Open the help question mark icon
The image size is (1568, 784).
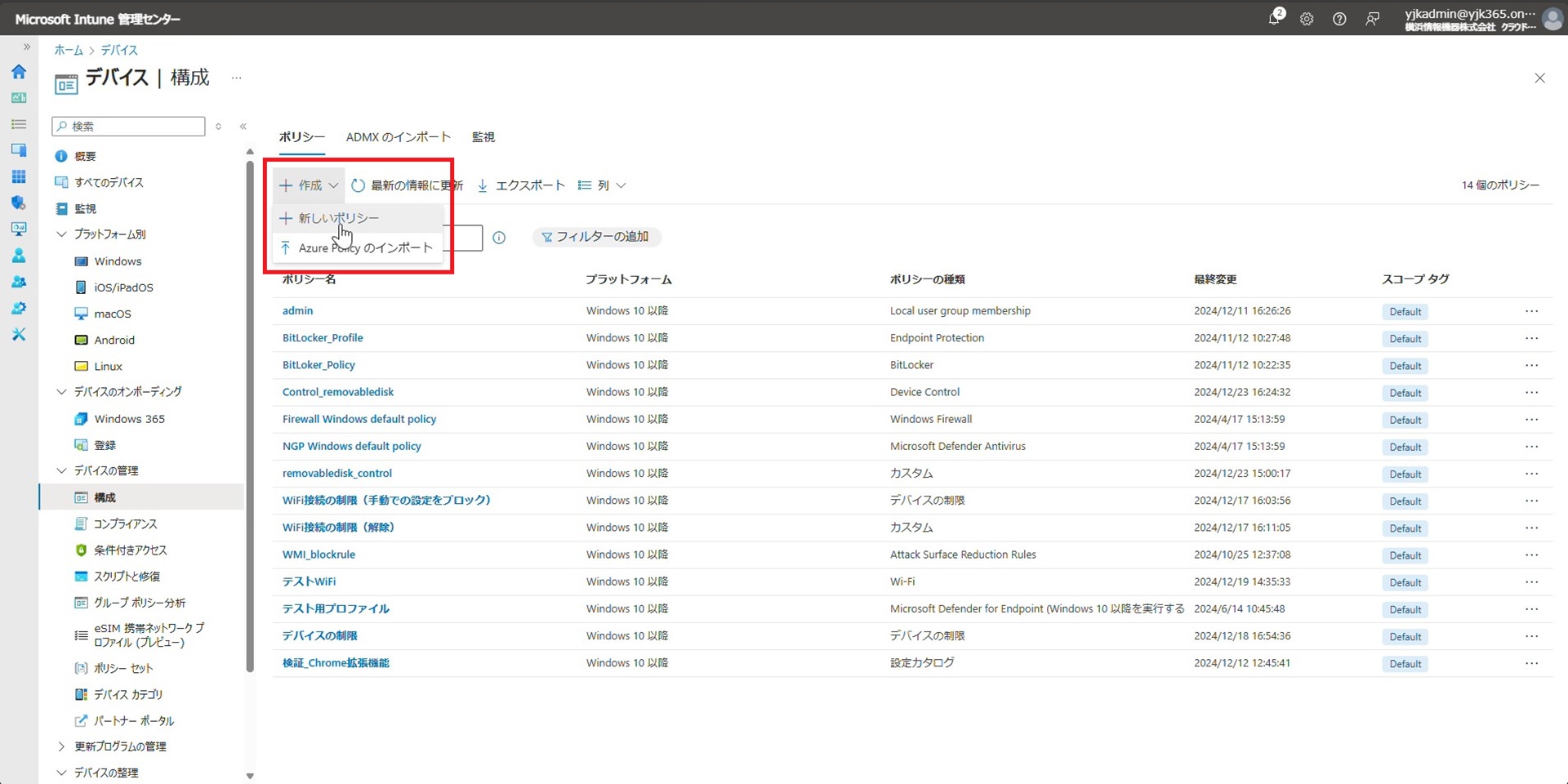coord(1339,19)
